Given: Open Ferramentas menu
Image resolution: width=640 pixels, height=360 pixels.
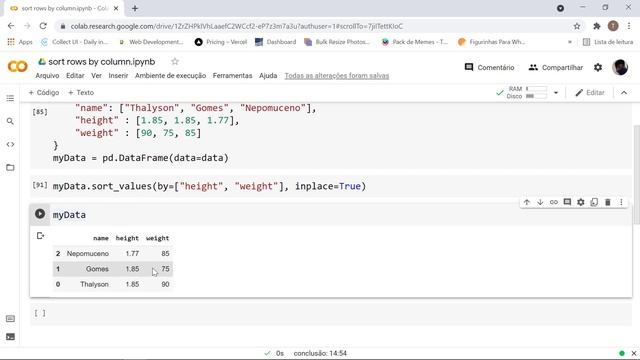Looking at the screenshot, I should [x=232, y=76].
